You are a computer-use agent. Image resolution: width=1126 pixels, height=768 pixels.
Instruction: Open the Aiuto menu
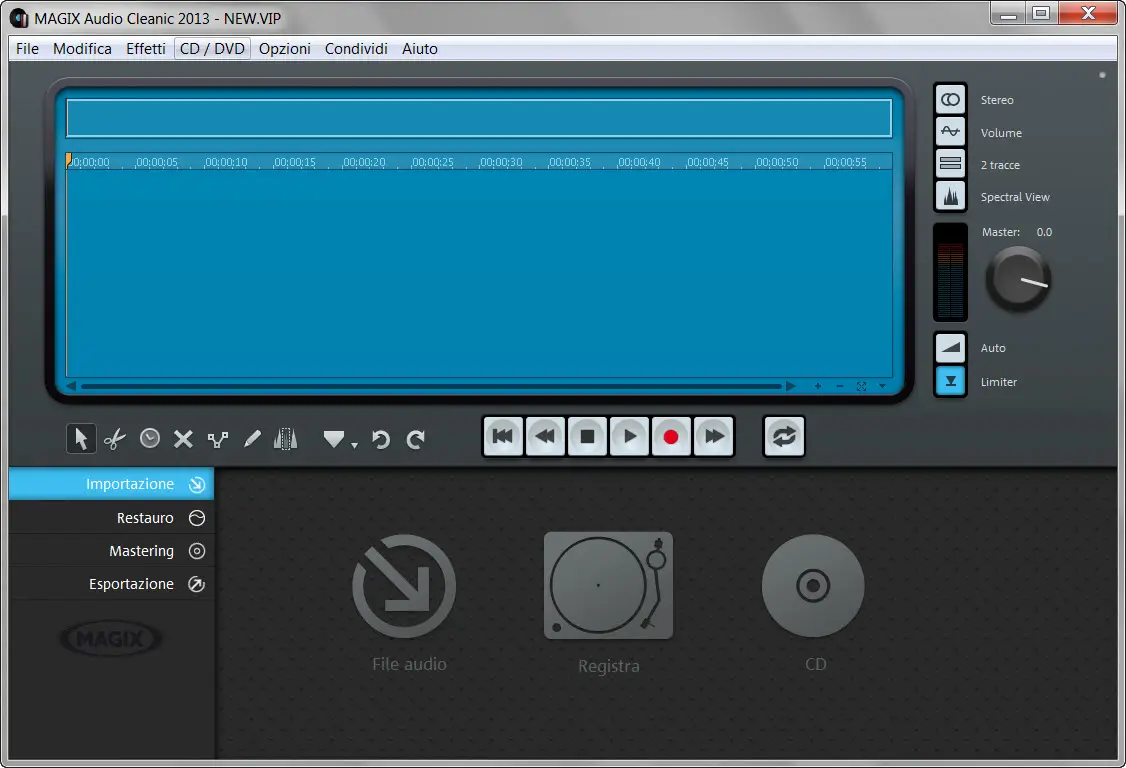point(419,49)
